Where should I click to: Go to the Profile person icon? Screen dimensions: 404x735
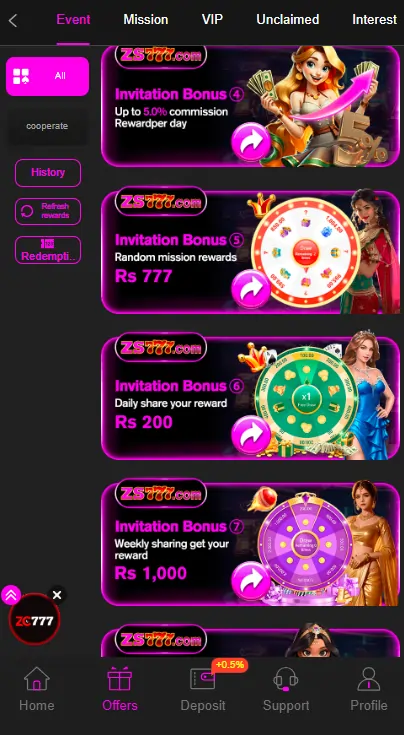369,679
